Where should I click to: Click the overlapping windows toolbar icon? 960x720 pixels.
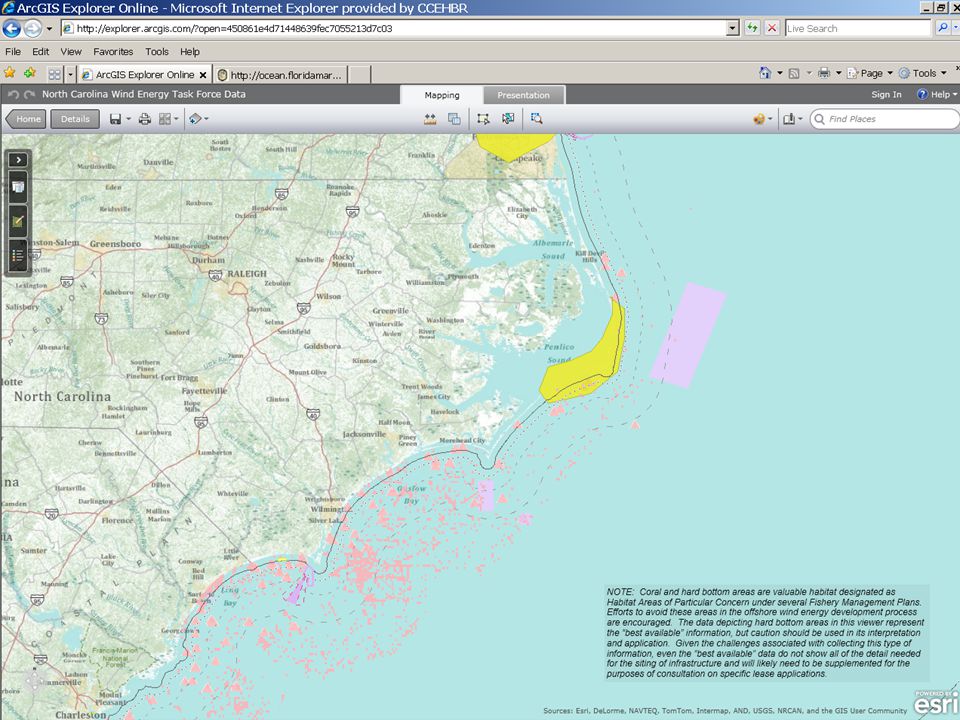click(x=454, y=119)
